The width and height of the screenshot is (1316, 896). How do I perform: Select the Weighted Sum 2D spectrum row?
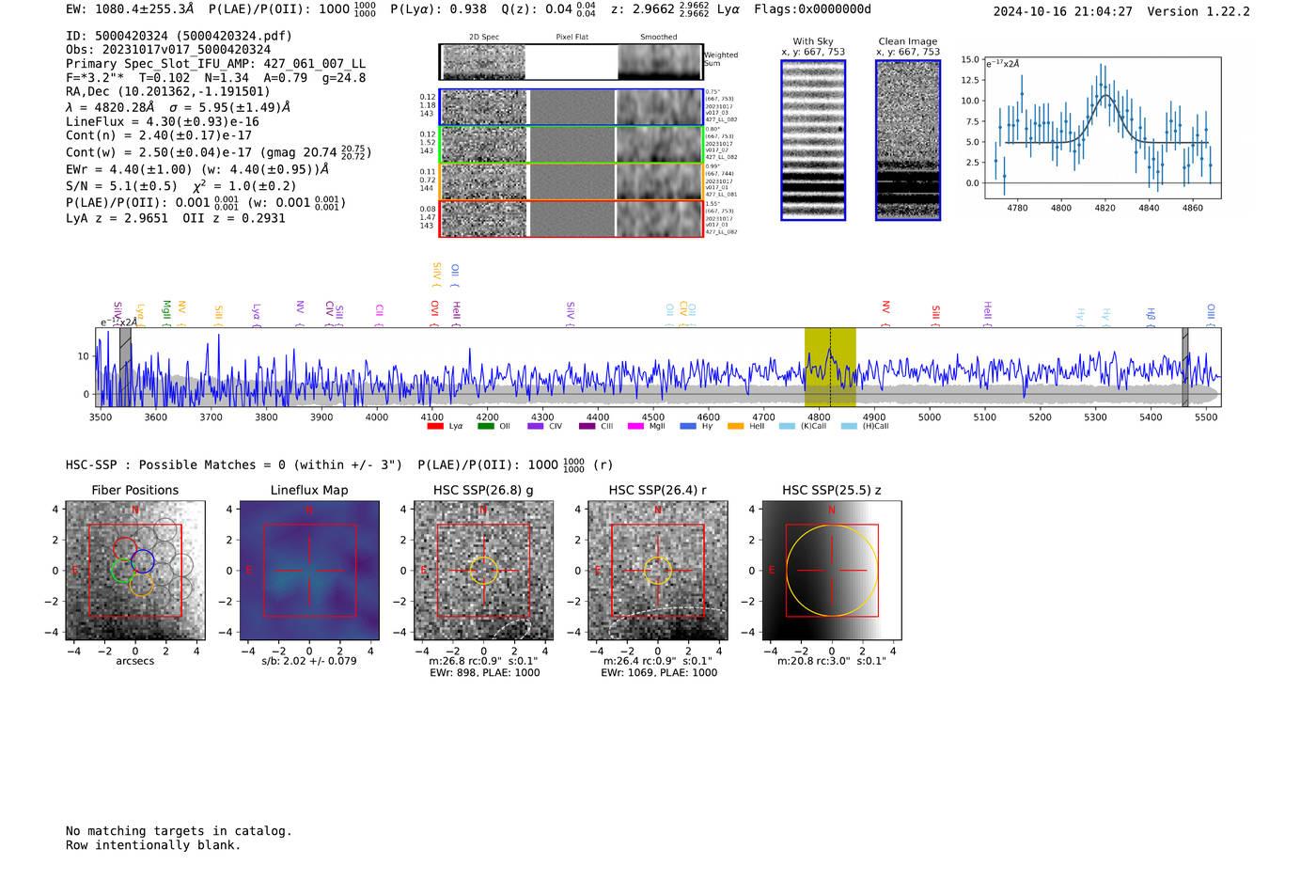[x=572, y=62]
